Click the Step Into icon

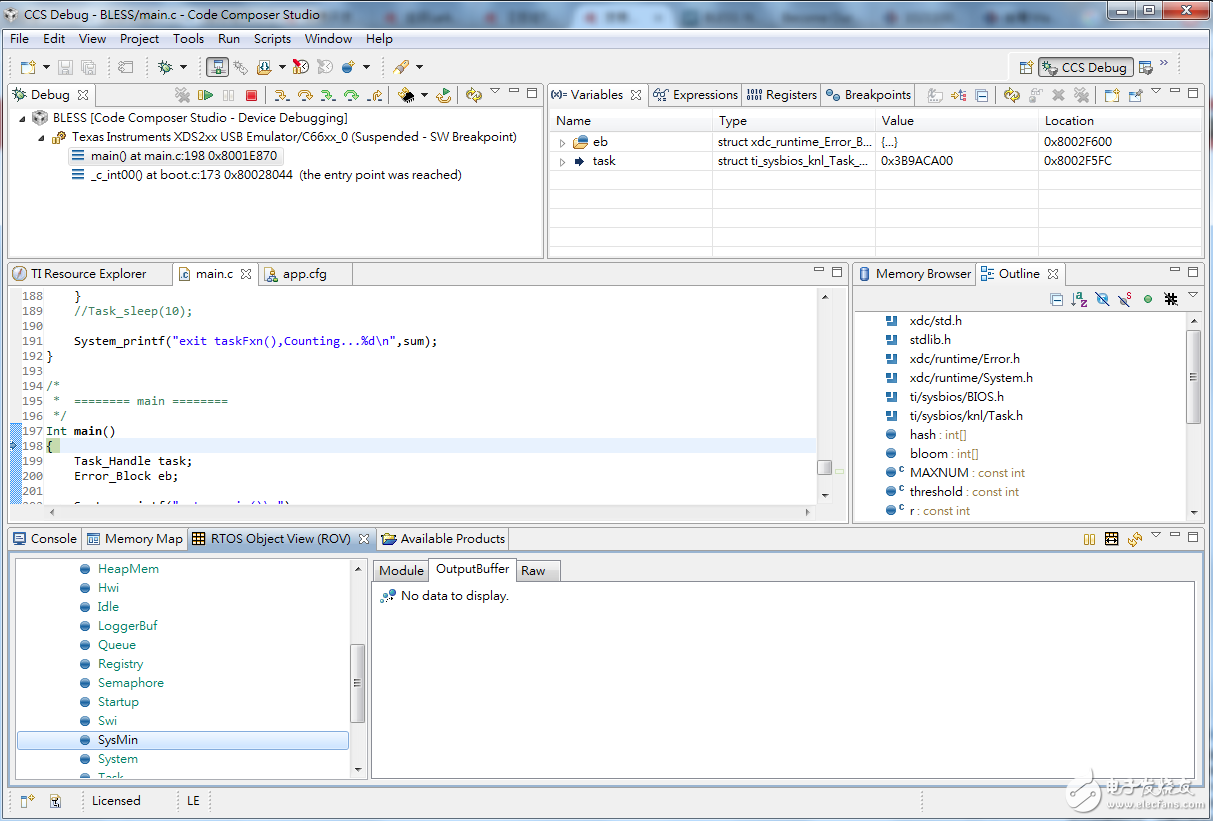(283, 95)
